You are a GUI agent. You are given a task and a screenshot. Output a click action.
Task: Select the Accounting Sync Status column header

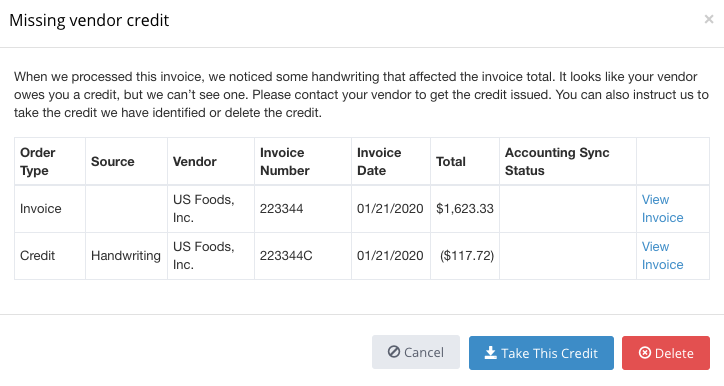point(568,162)
